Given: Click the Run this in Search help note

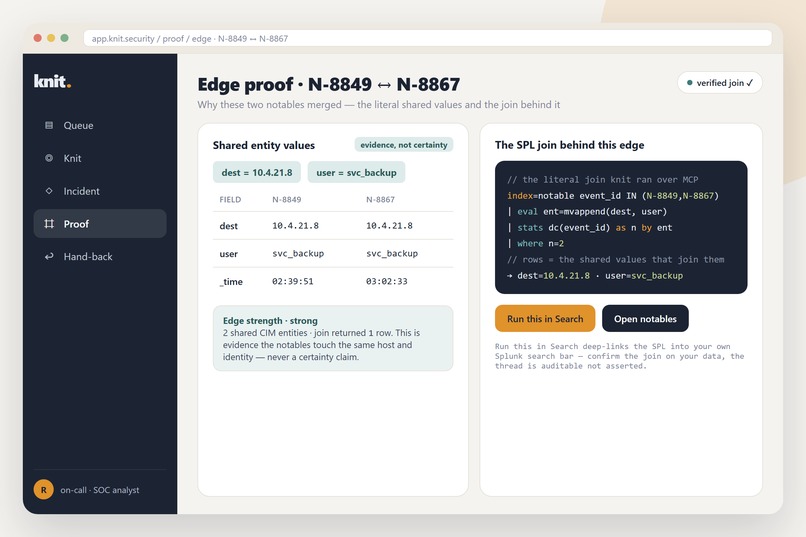Looking at the screenshot, I should coord(619,356).
